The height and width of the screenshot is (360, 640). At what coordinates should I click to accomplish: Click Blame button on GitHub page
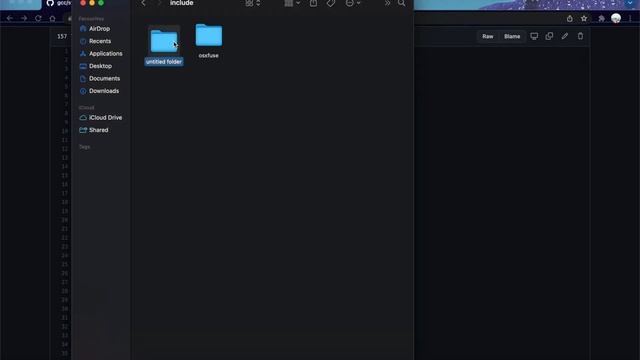click(512, 36)
